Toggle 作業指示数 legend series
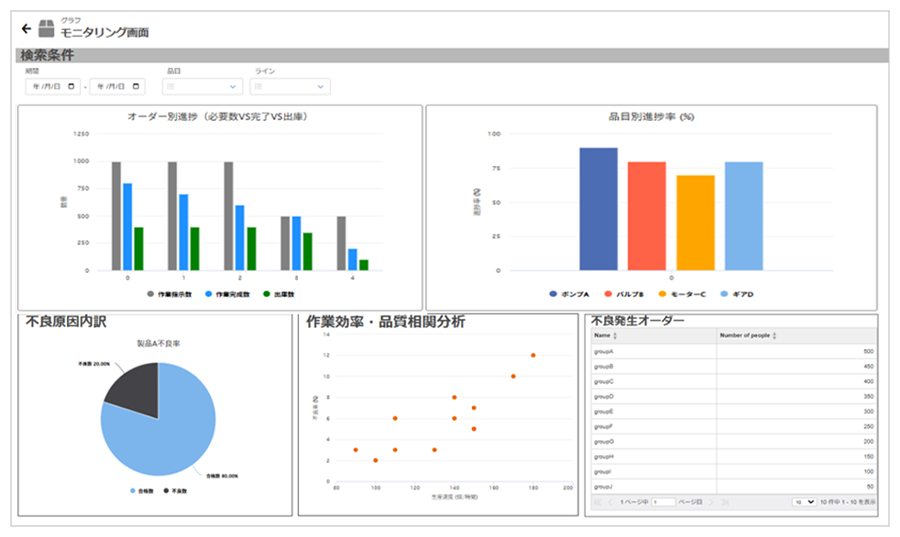Screen dimensions: 900x537 tap(172, 295)
